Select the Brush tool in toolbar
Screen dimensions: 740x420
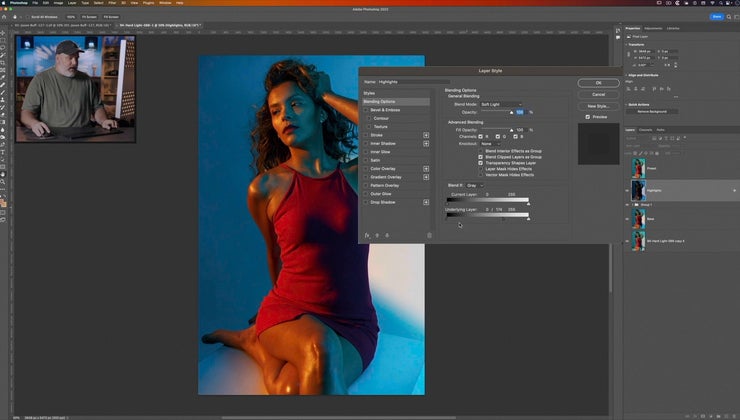pyautogui.click(x=3, y=92)
